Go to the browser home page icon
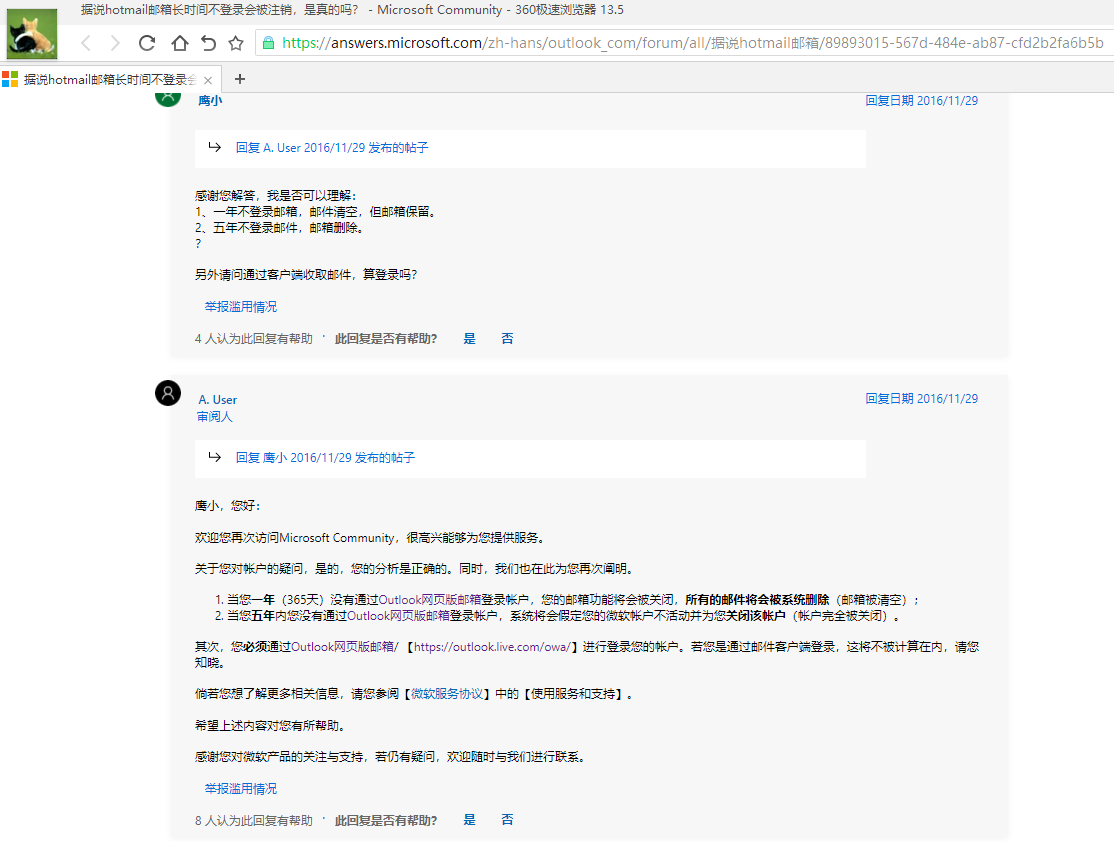 tap(180, 43)
